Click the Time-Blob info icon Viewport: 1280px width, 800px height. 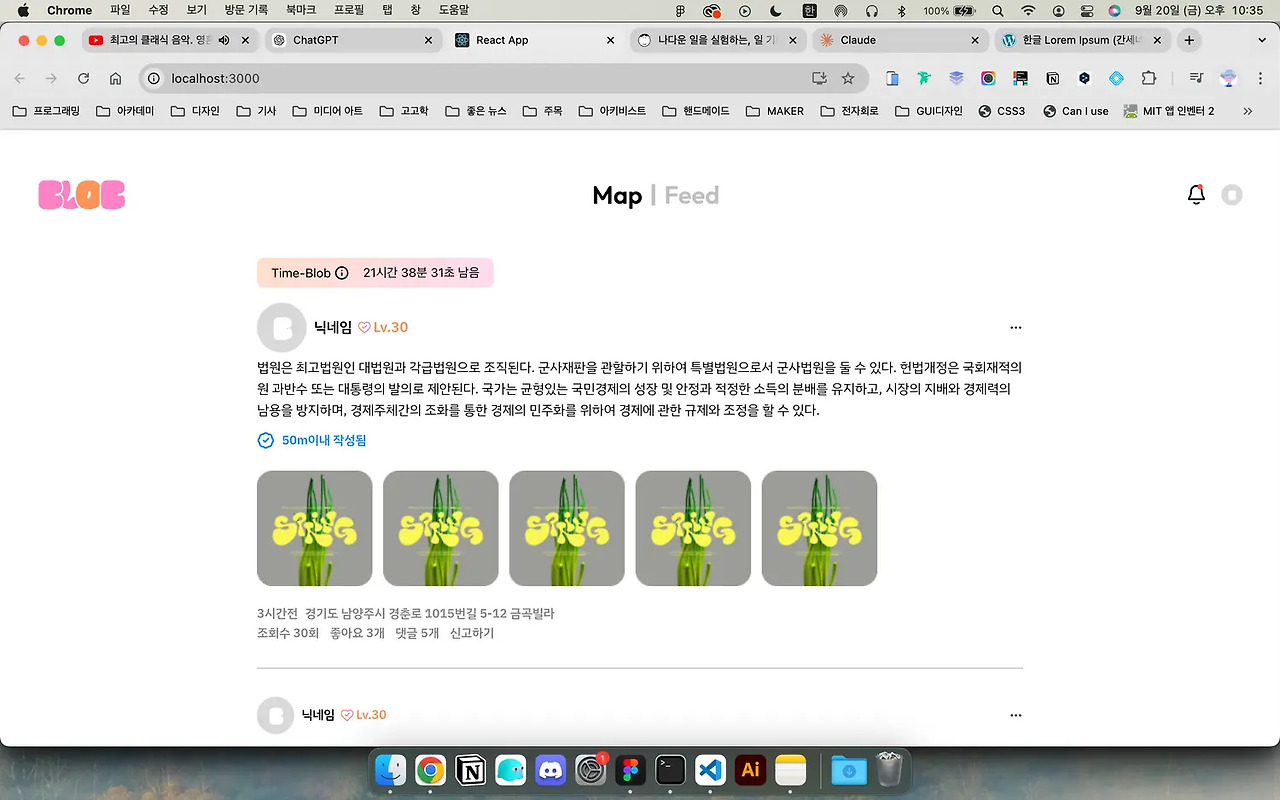pyautogui.click(x=342, y=273)
